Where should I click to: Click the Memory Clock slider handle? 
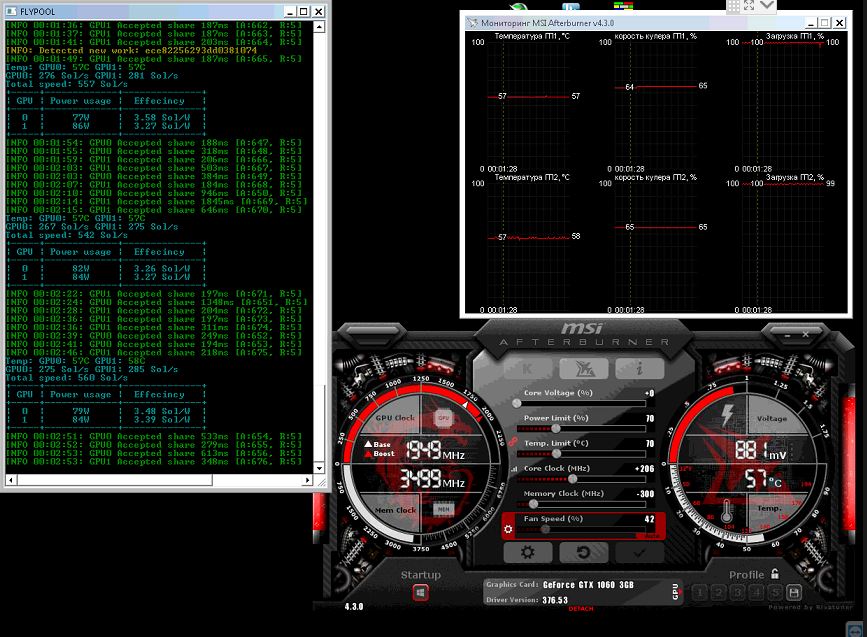533,502
